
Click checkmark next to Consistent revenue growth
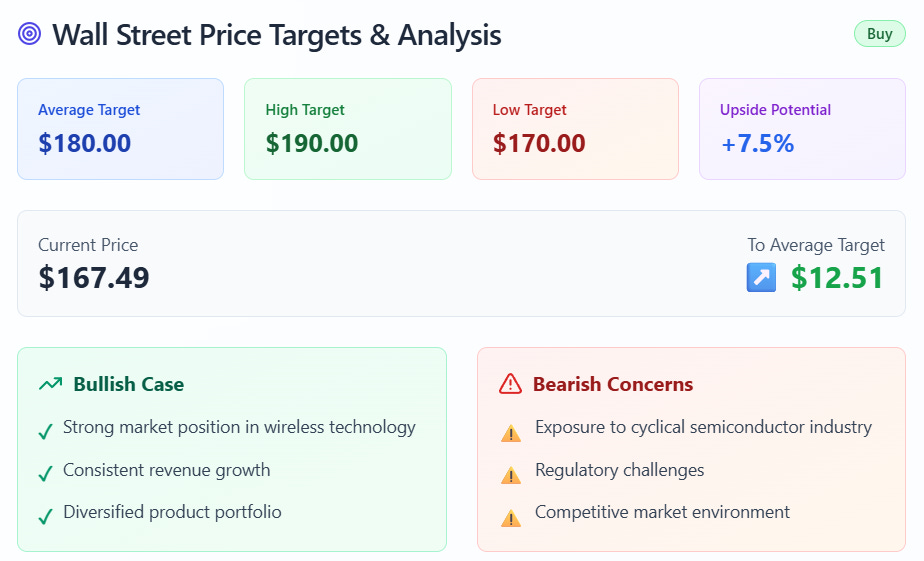tap(45, 474)
